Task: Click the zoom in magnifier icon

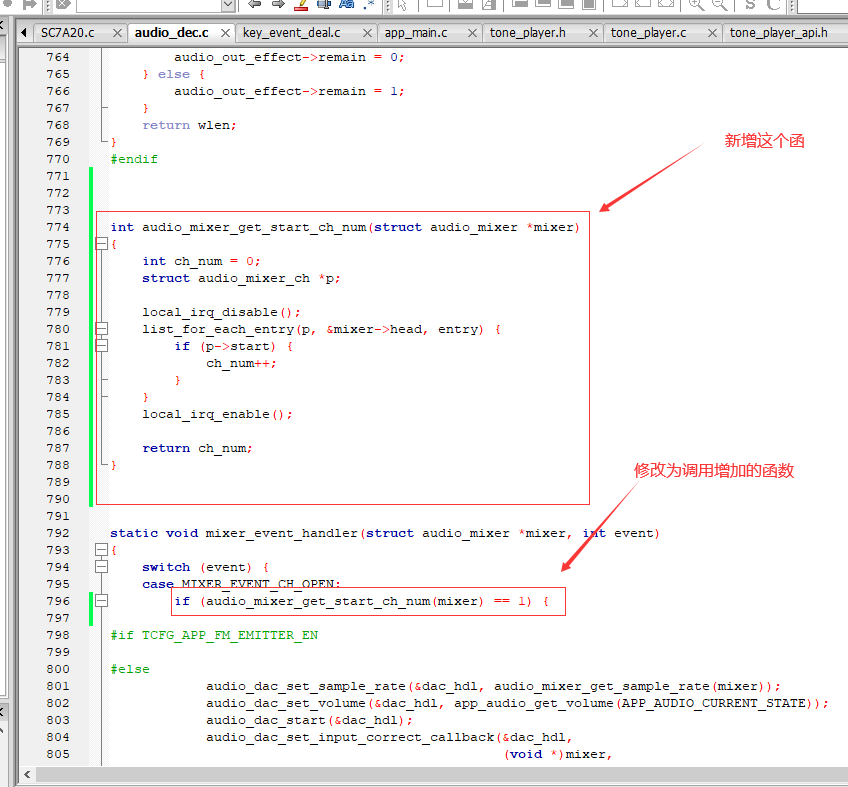Action: tap(696, 5)
